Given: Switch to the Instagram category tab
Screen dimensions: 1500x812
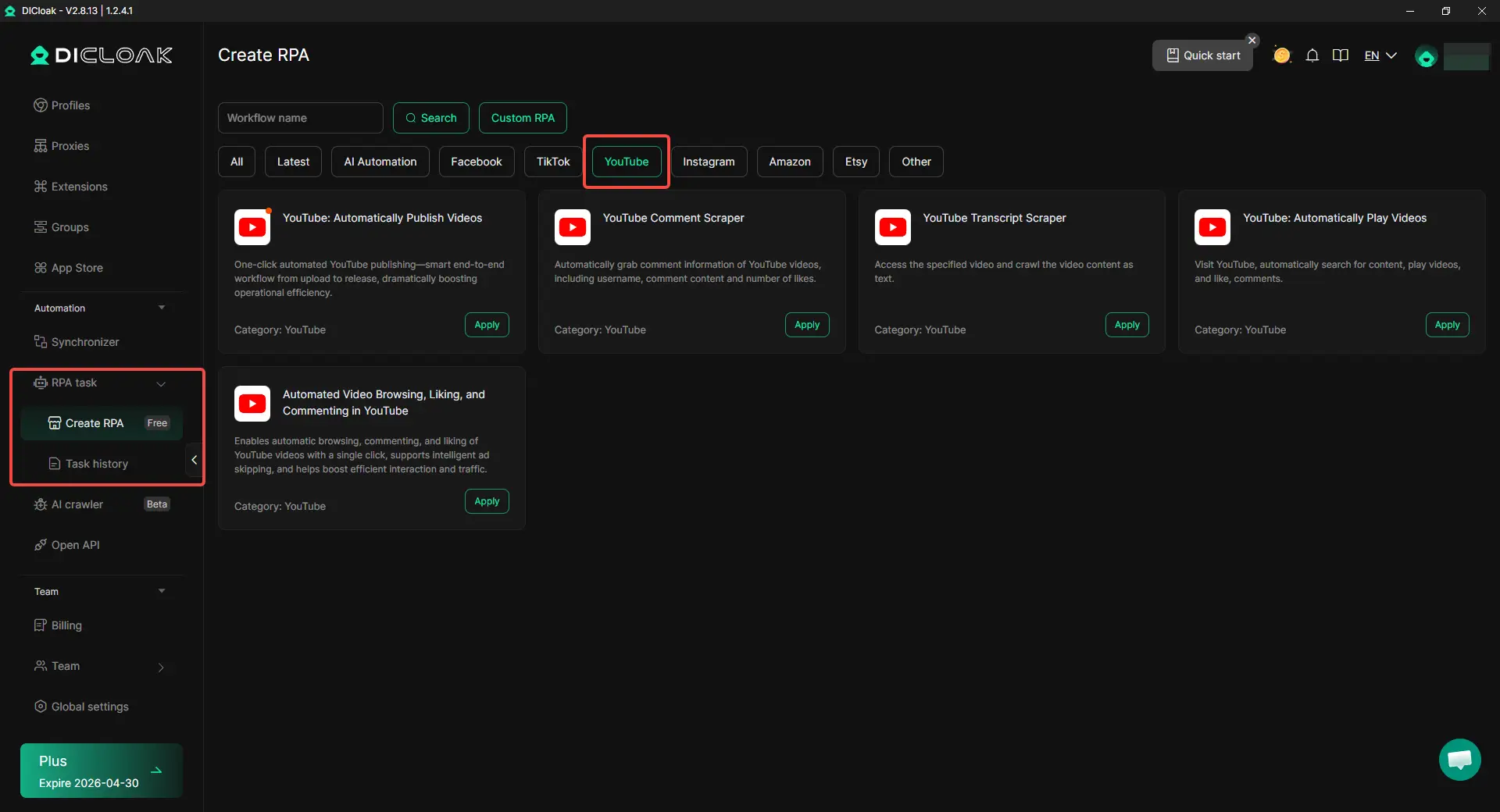Looking at the screenshot, I should coord(708,162).
